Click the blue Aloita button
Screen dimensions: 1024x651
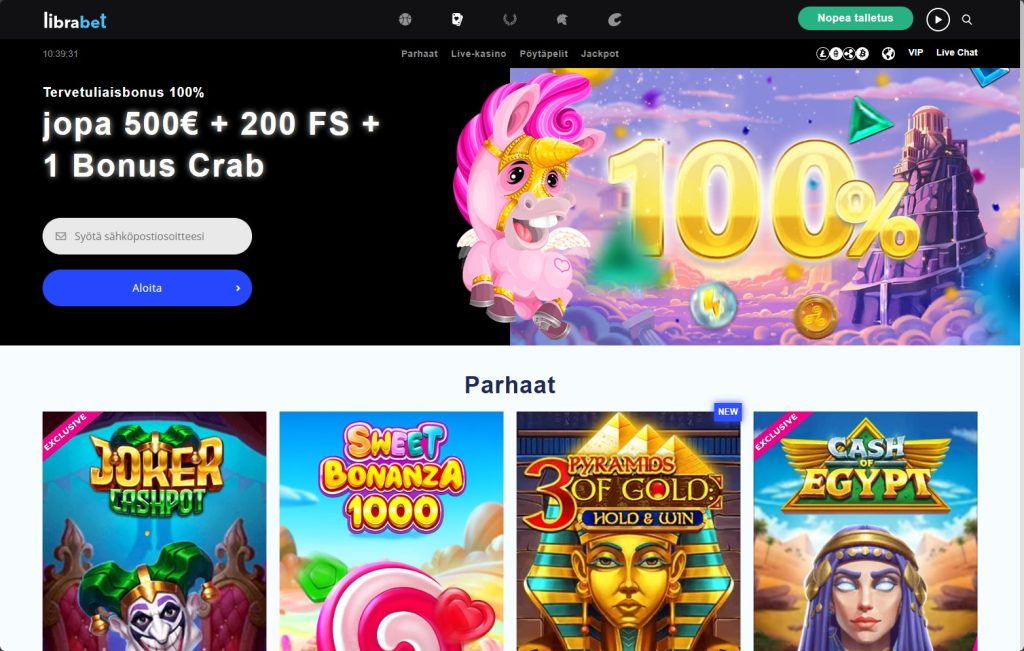click(147, 288)
